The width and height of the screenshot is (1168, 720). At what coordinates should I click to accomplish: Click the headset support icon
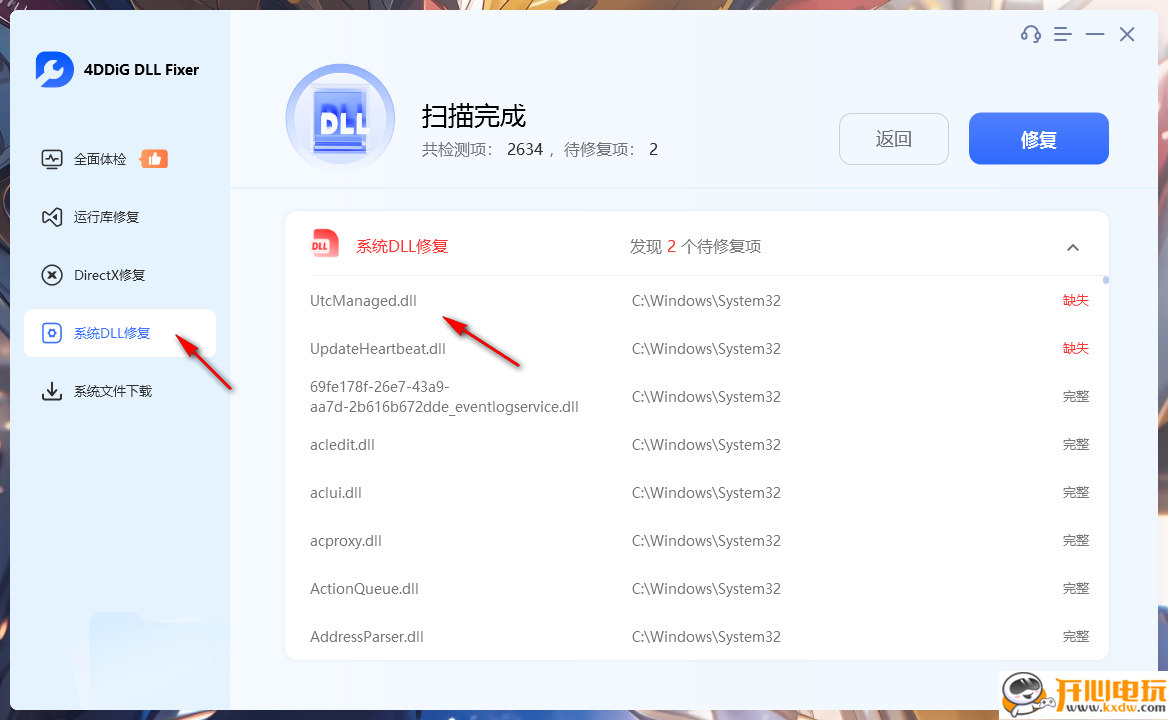point(1030,33)
